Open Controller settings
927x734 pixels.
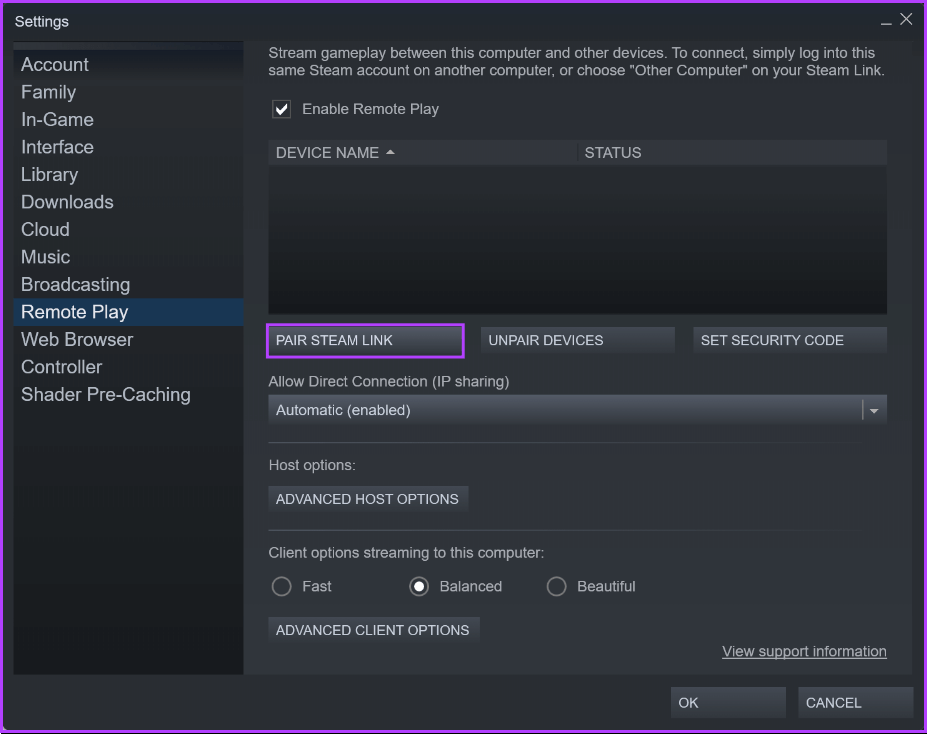click(128, 367)
